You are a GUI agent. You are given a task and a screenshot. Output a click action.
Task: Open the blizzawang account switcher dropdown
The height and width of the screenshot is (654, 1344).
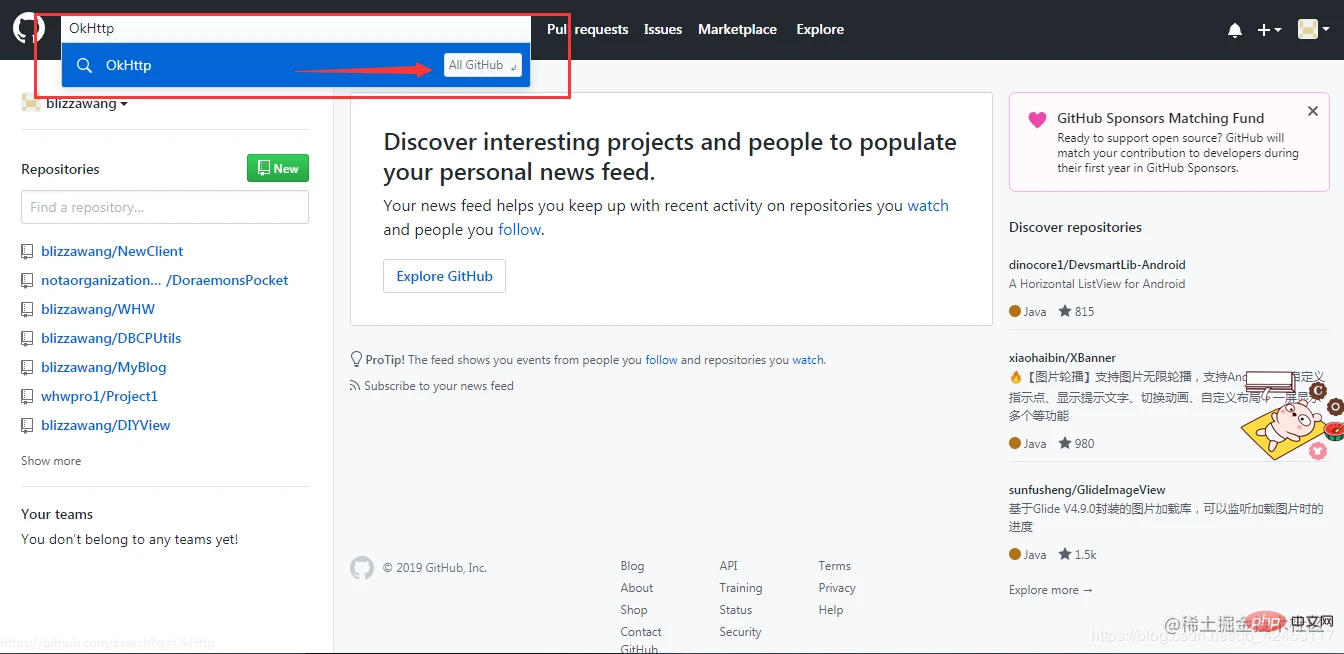(86, 104)
